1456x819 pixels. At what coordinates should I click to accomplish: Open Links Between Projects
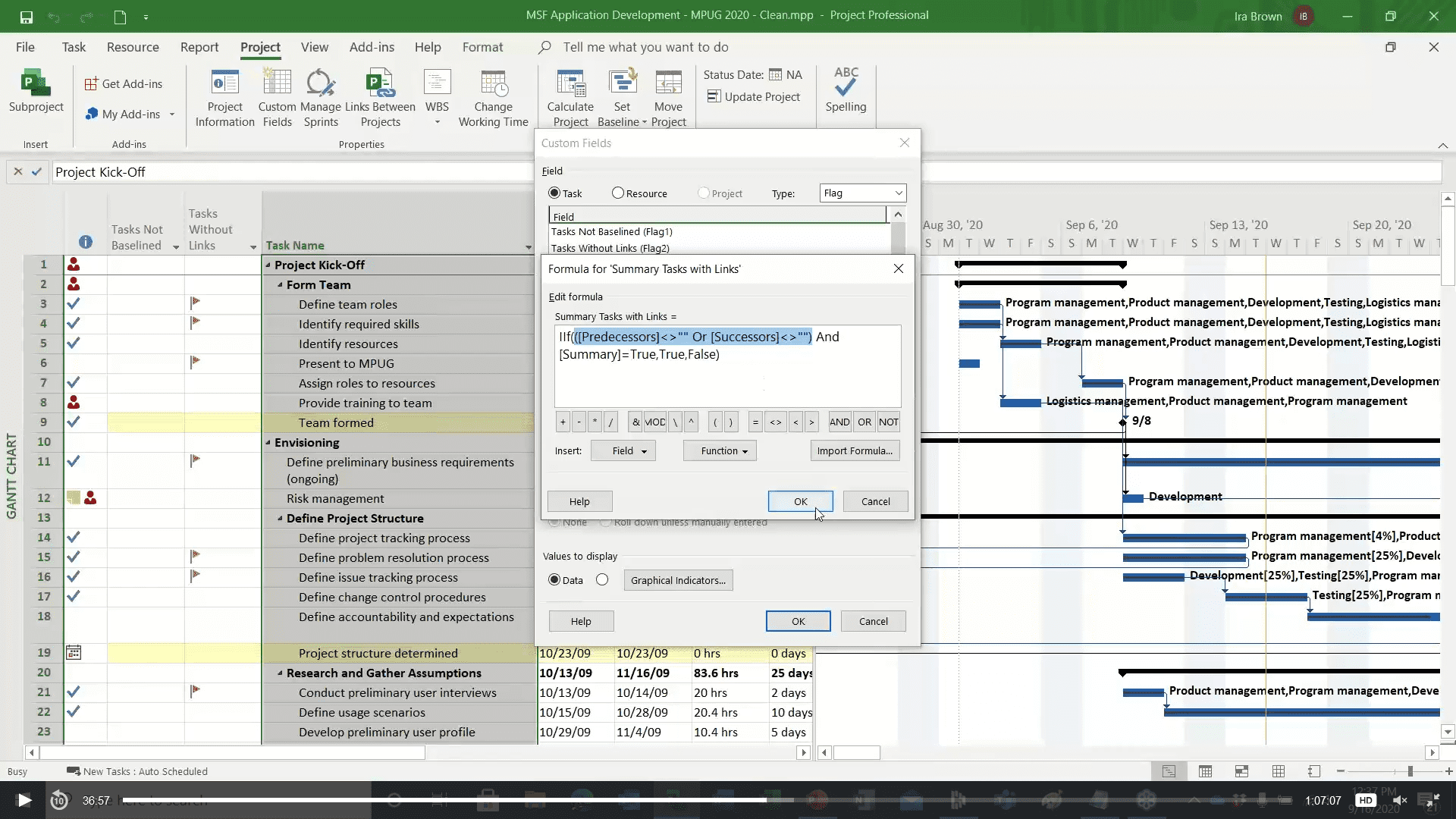click(x=380, y=99)
